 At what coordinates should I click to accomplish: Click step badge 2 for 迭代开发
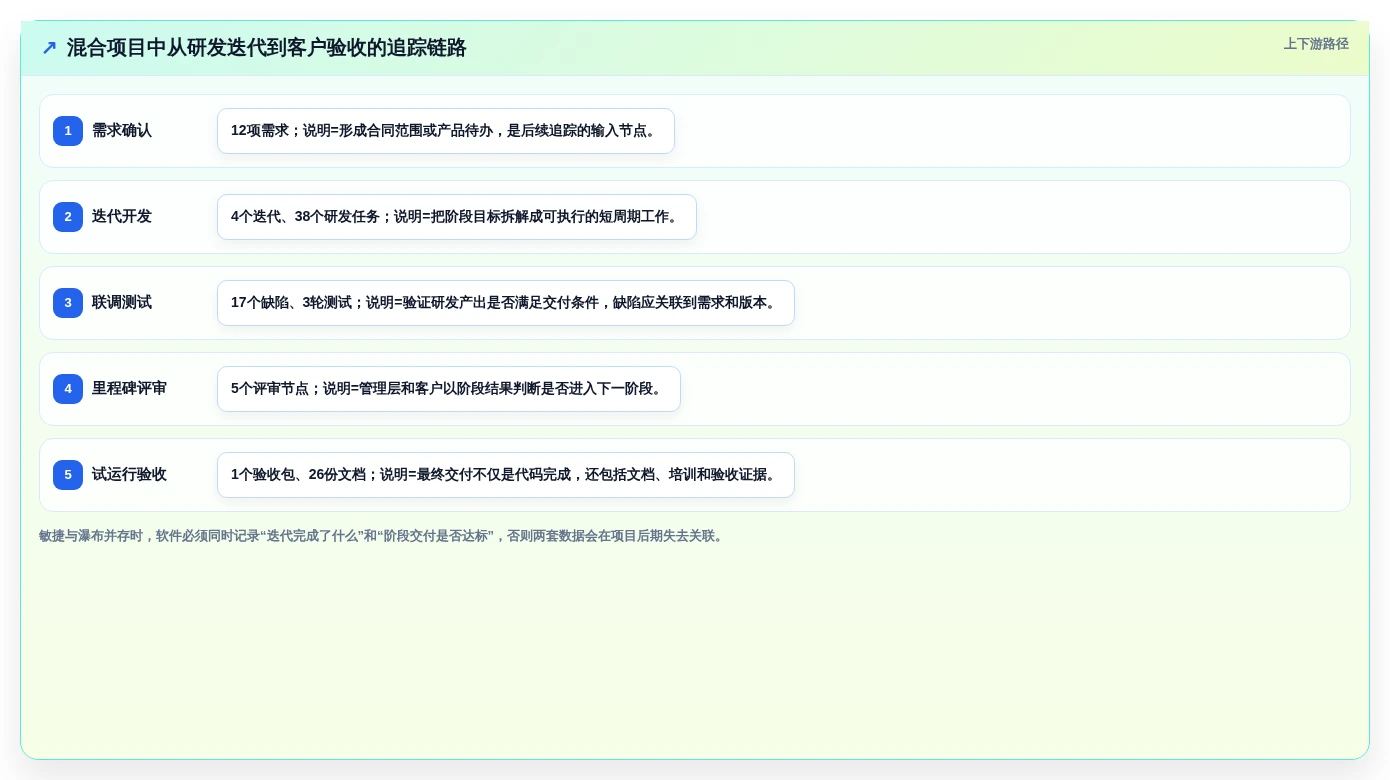[68, 217]
